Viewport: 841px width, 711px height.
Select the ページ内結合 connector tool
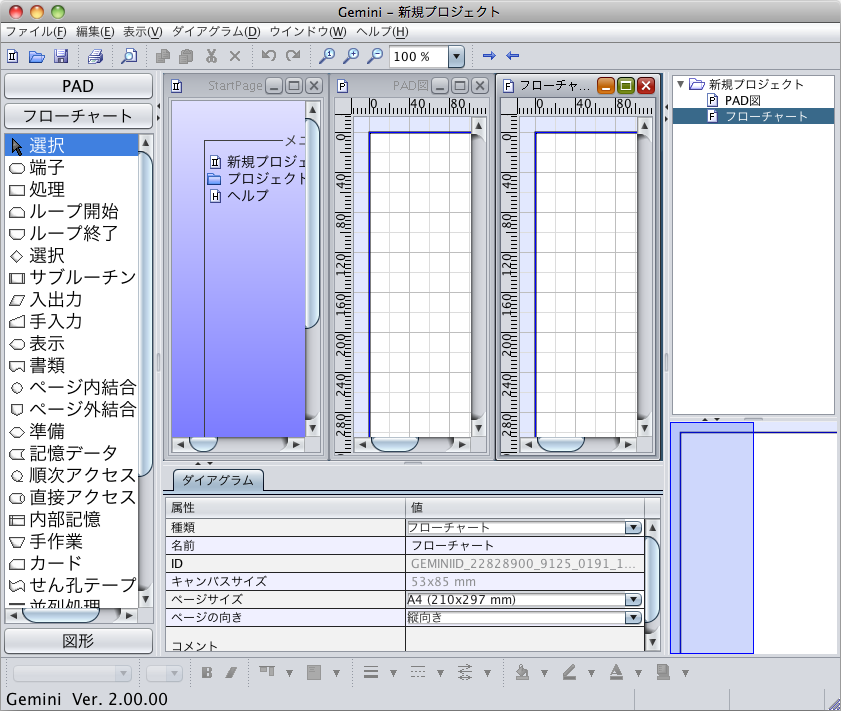click(x=71, y=387)
